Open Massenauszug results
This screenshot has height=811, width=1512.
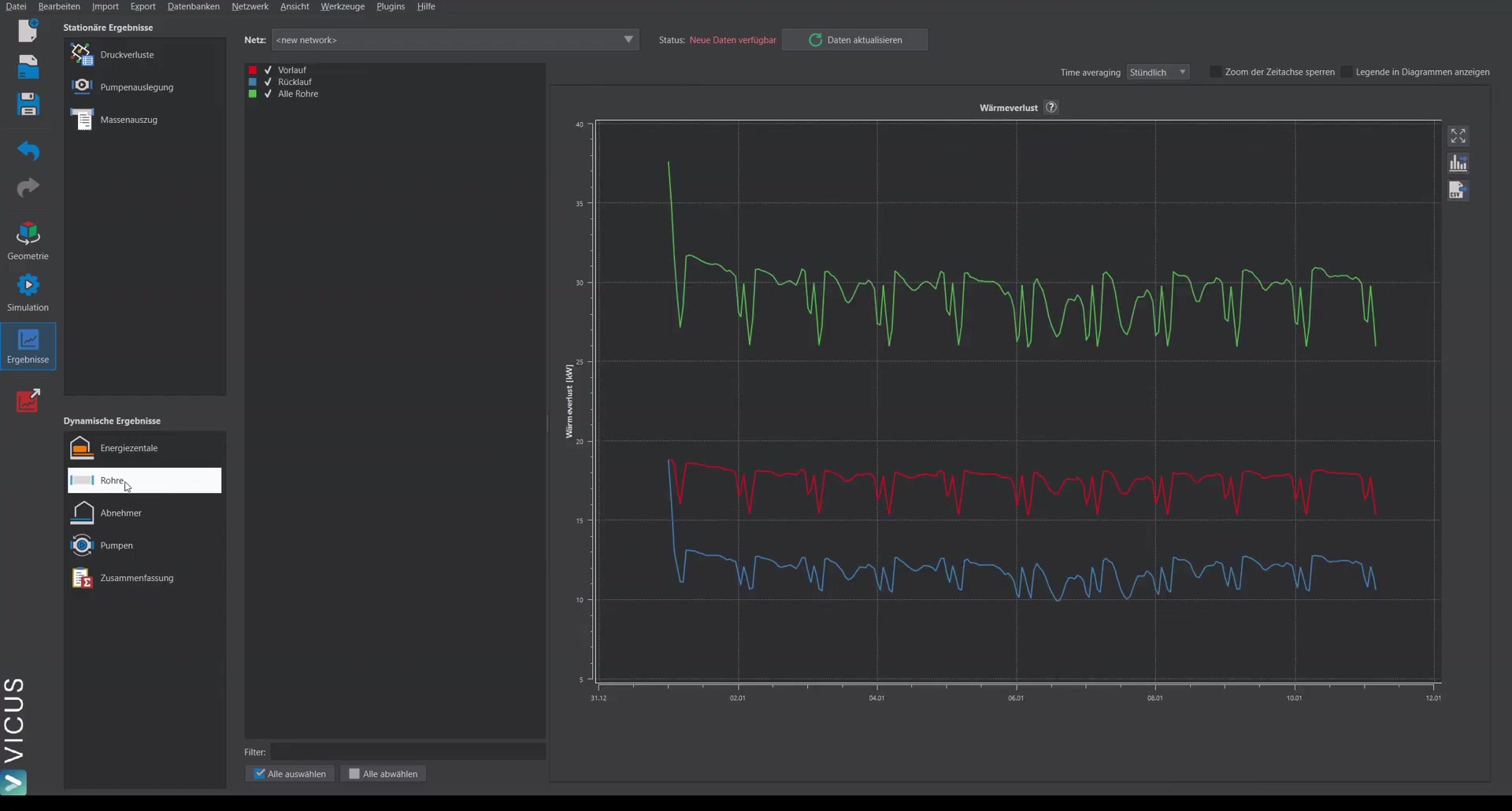click(145, 120)
